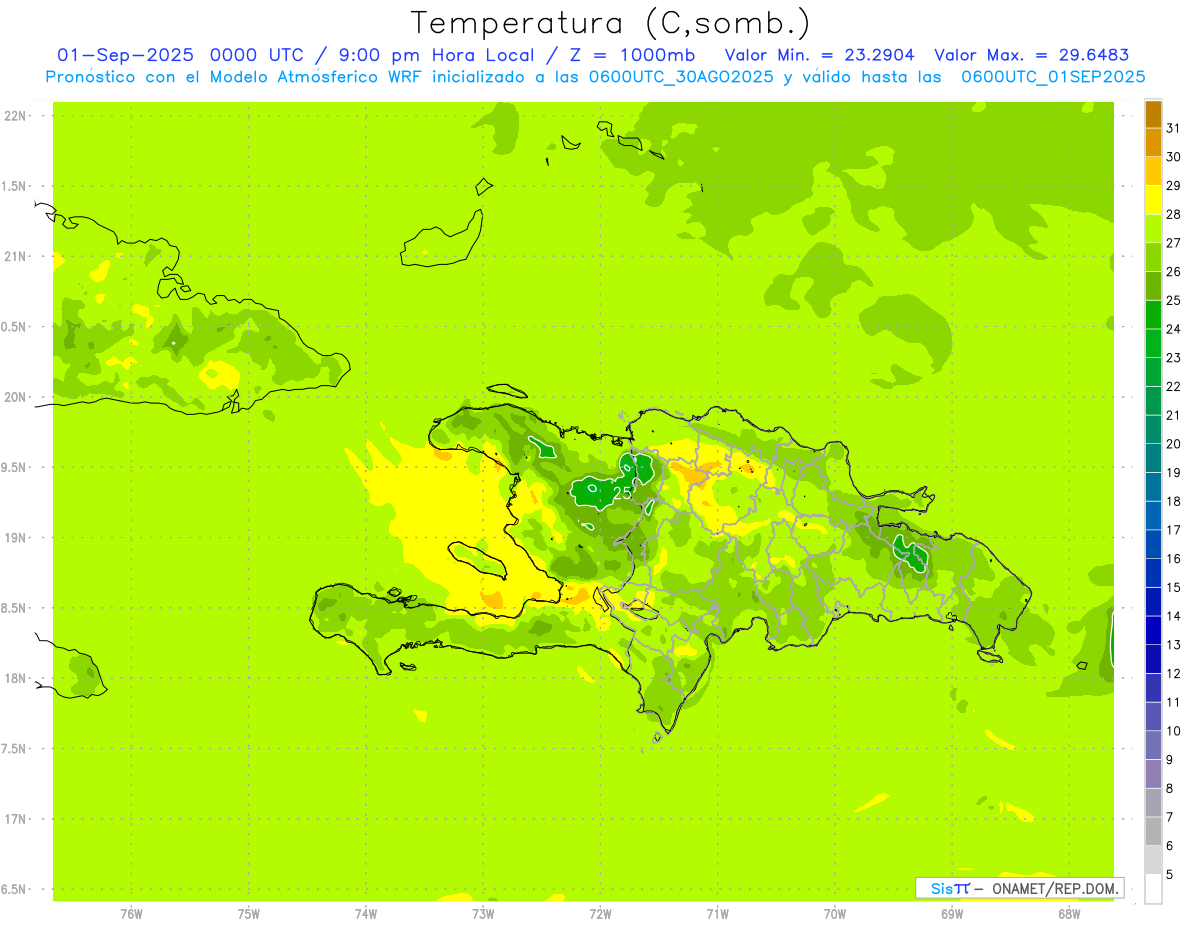Pick the green colorbar swatch between 24 and 25
Screen dimensions: 1200x927
click(1153, 315)
